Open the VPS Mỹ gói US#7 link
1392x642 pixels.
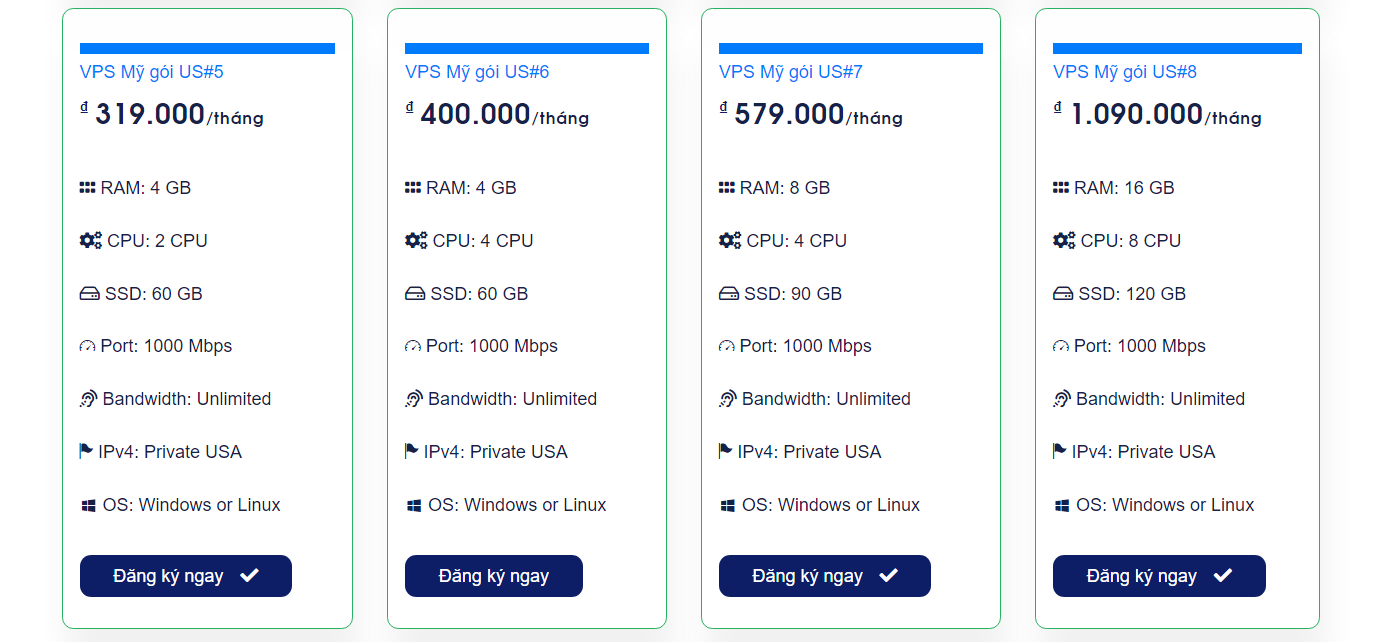coord(791,72)
